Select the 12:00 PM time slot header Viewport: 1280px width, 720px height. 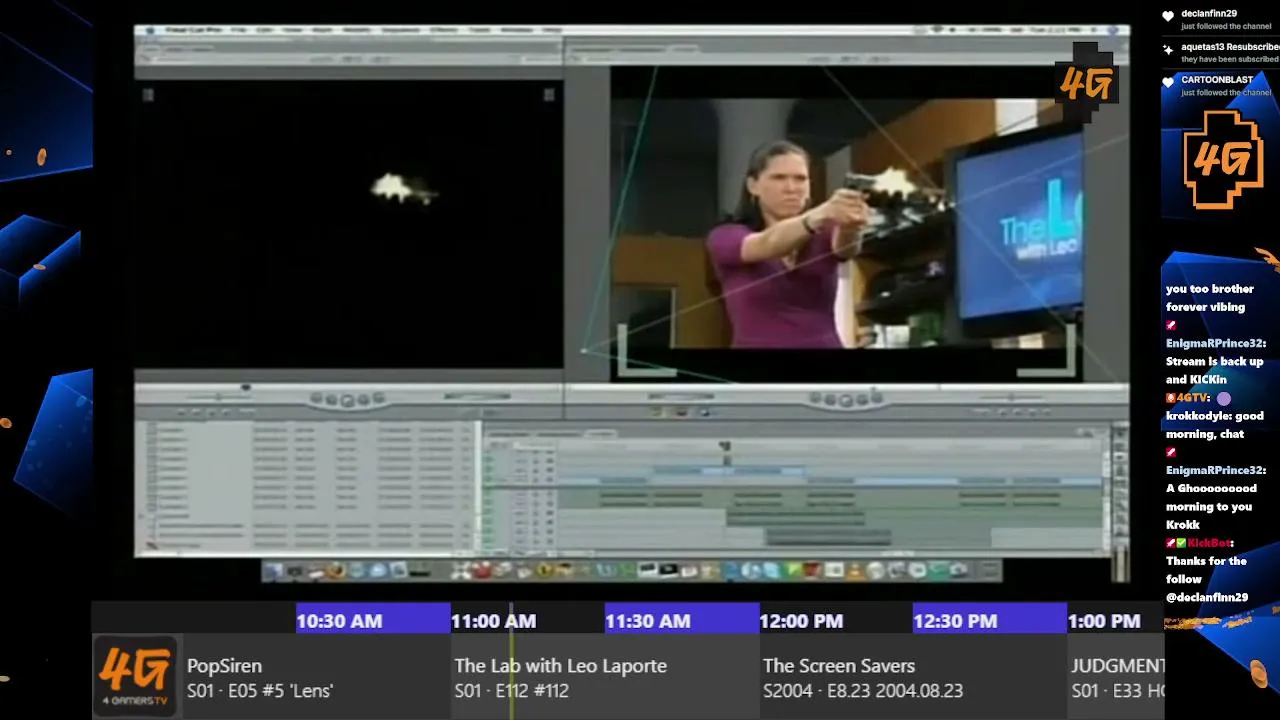tap(836, 620)
